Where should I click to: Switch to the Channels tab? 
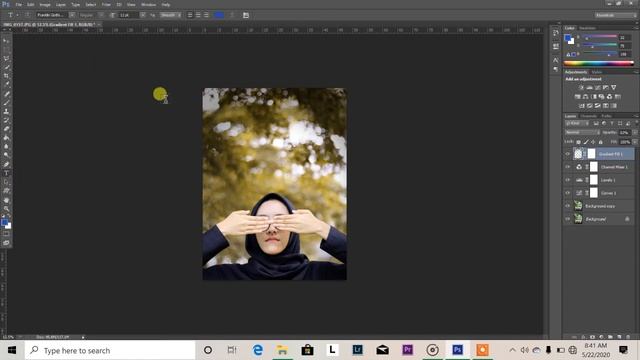click(588, 116)
